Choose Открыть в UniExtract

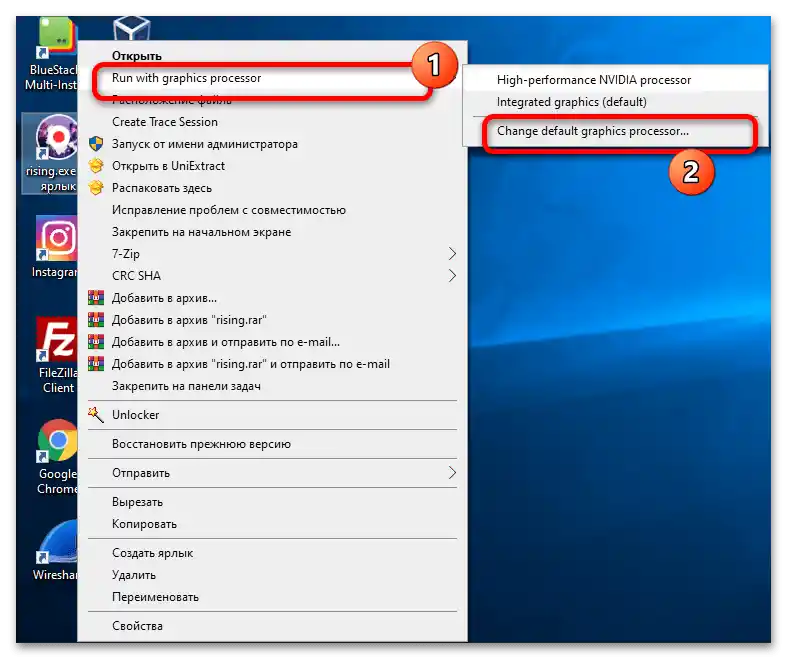(272, 166)
